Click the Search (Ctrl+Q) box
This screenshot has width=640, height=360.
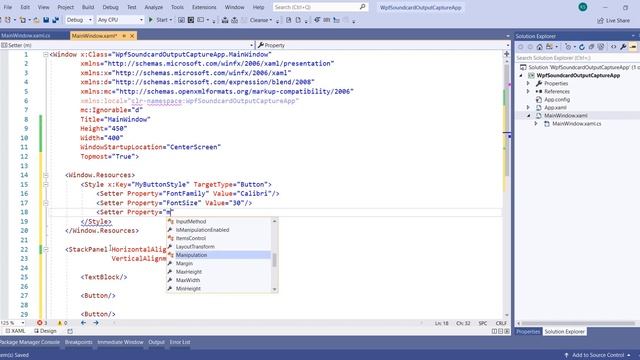320,7
